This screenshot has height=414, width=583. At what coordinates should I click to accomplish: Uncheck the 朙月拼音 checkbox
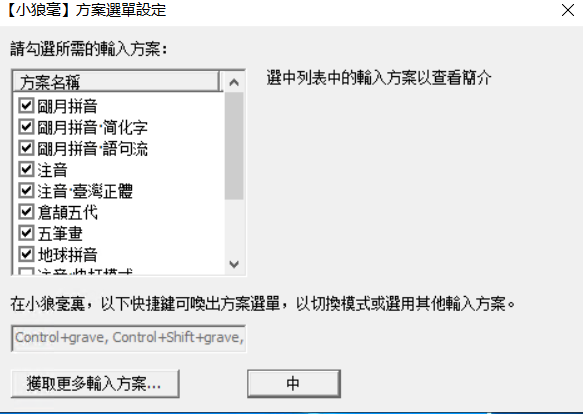(26, 106)
